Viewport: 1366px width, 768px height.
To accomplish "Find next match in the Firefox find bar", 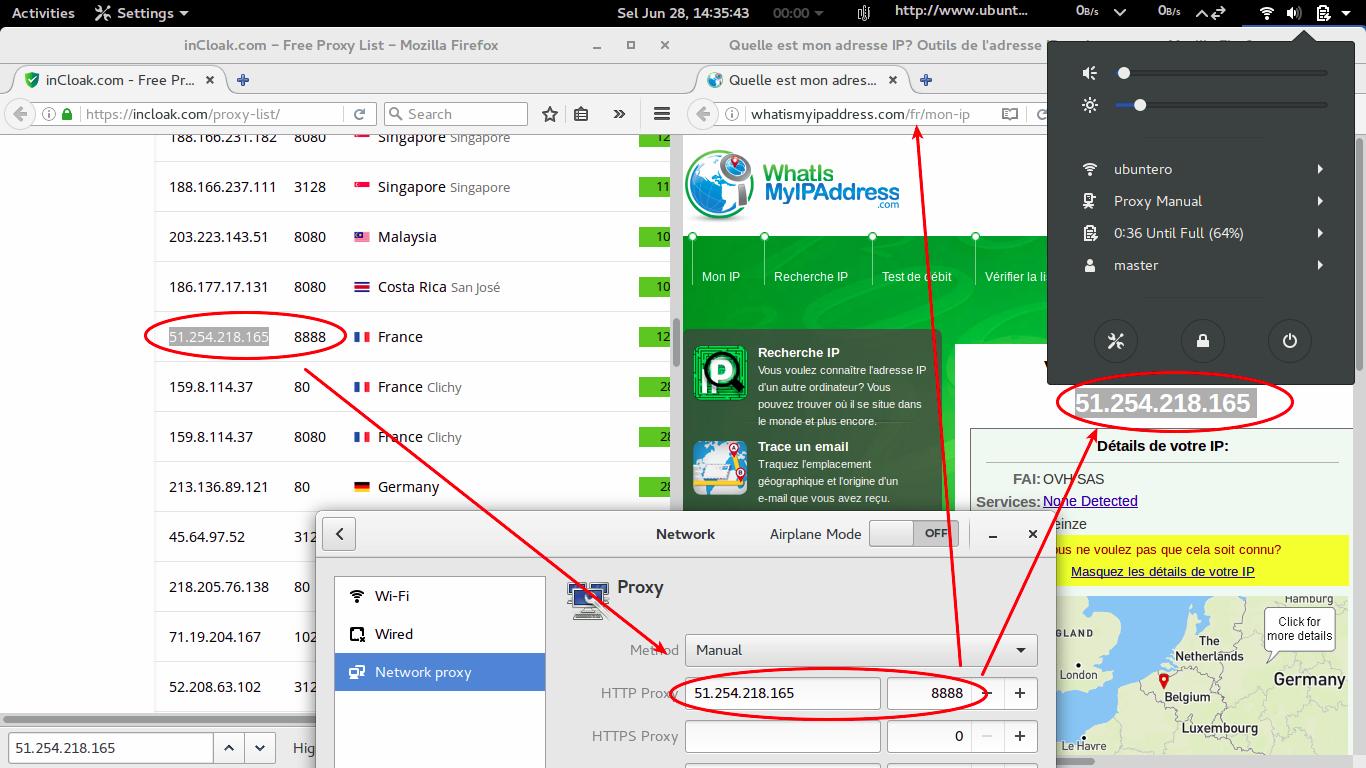I will point(260,747).
